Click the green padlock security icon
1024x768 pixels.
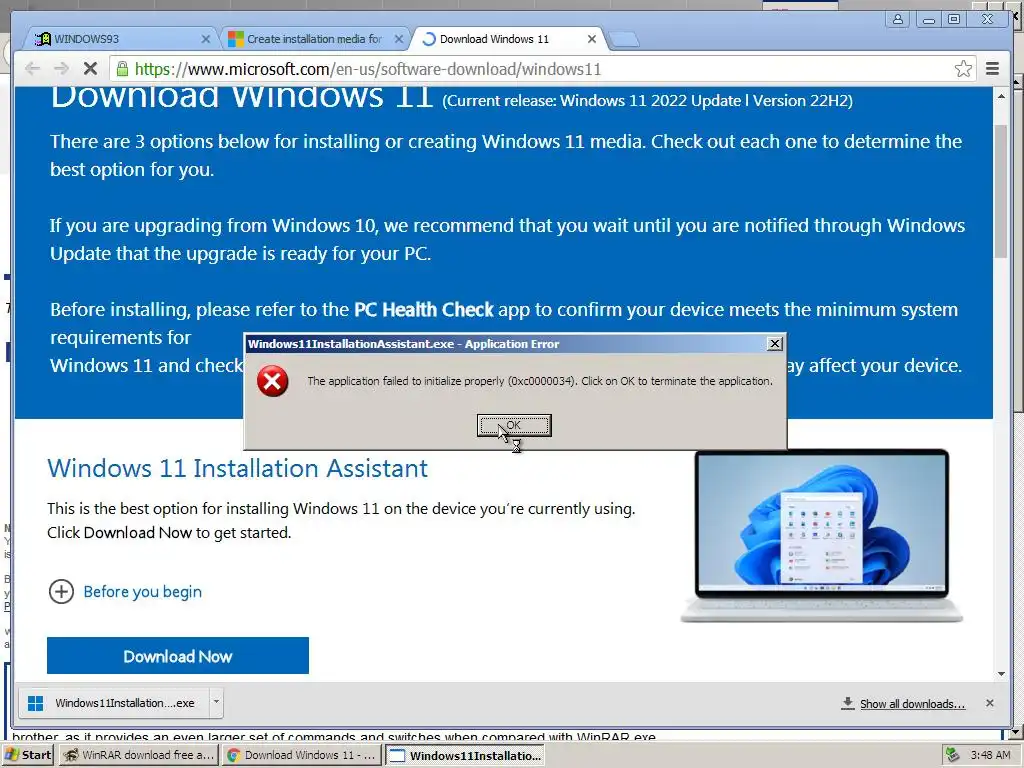click(x=122, y=69)
